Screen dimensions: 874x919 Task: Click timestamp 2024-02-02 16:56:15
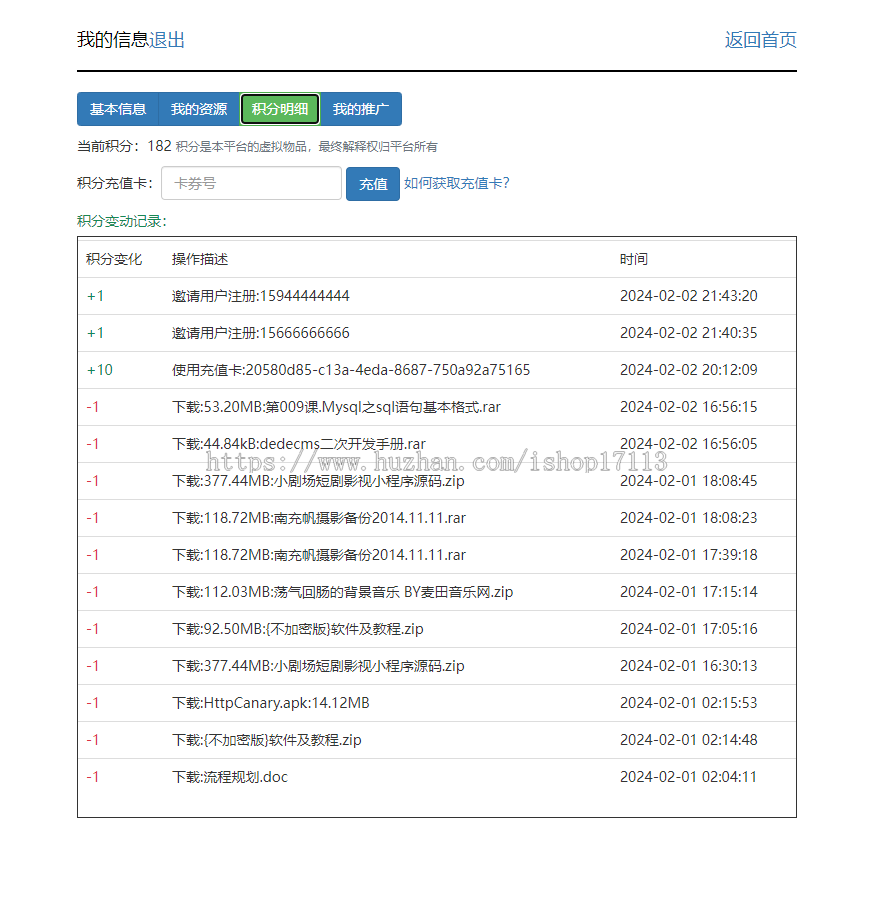[x=689, y=407]
